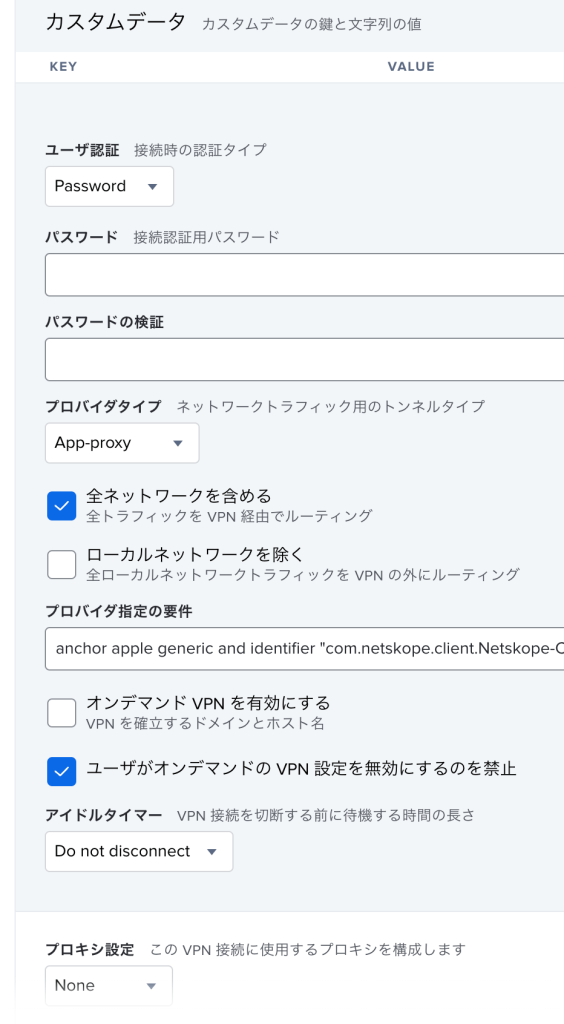Open the ユーザ認証 Password dropdown

coord(109,187)
